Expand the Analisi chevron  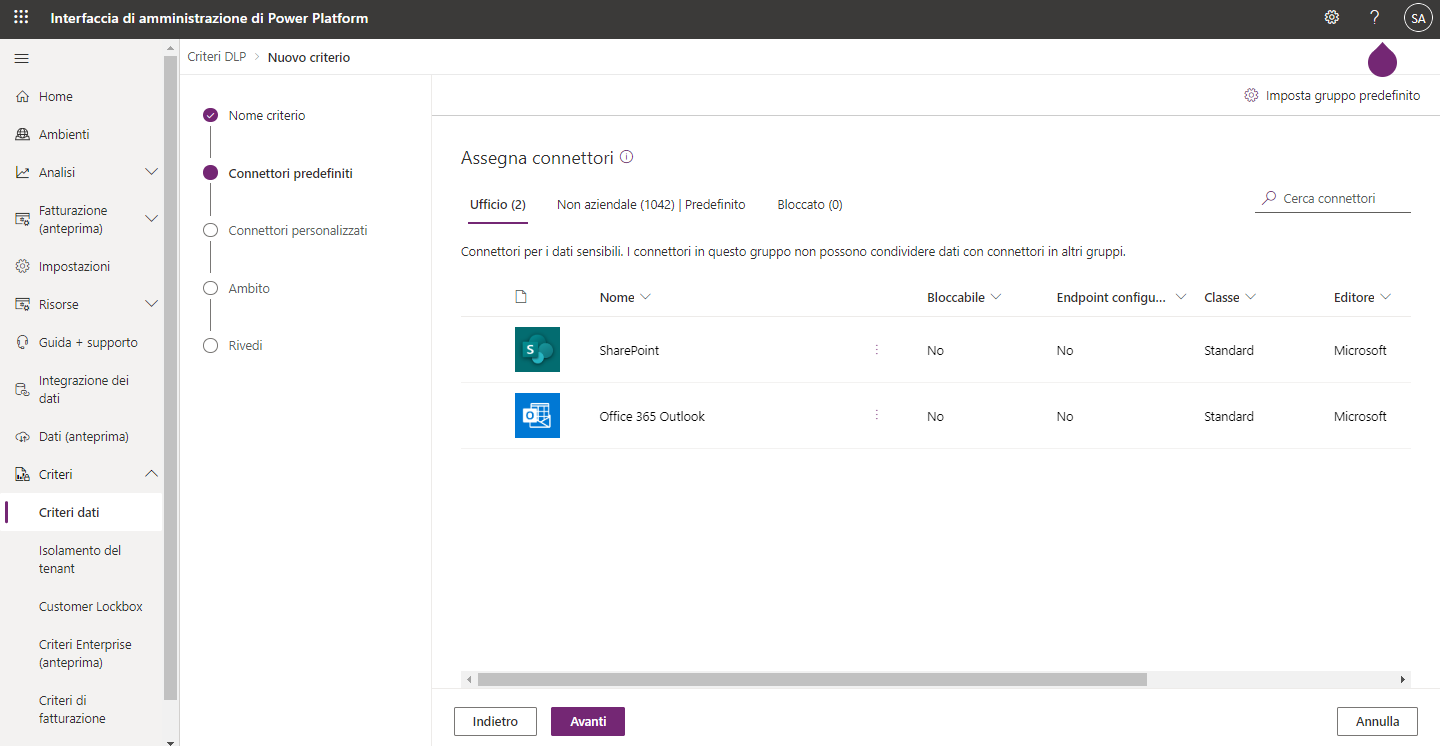point(152,172)
